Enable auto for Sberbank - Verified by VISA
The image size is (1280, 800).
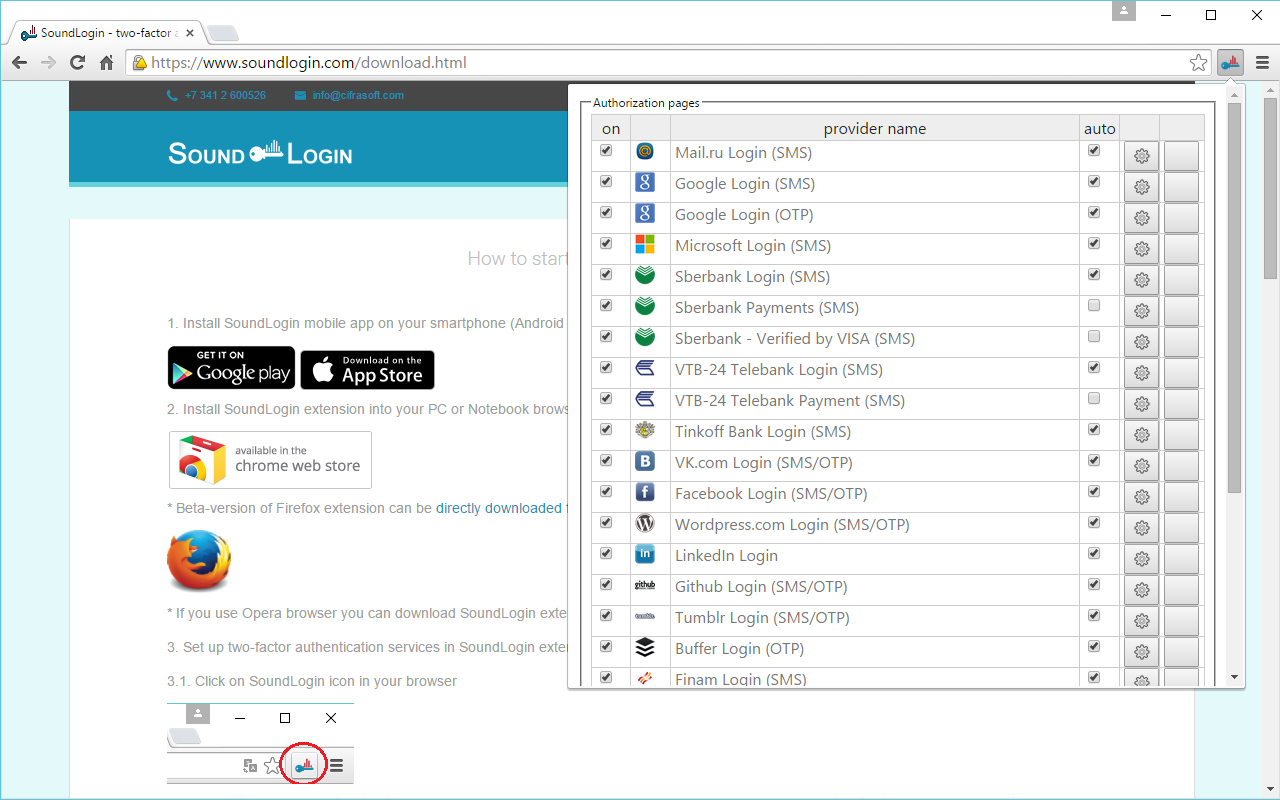point(1094,337)
